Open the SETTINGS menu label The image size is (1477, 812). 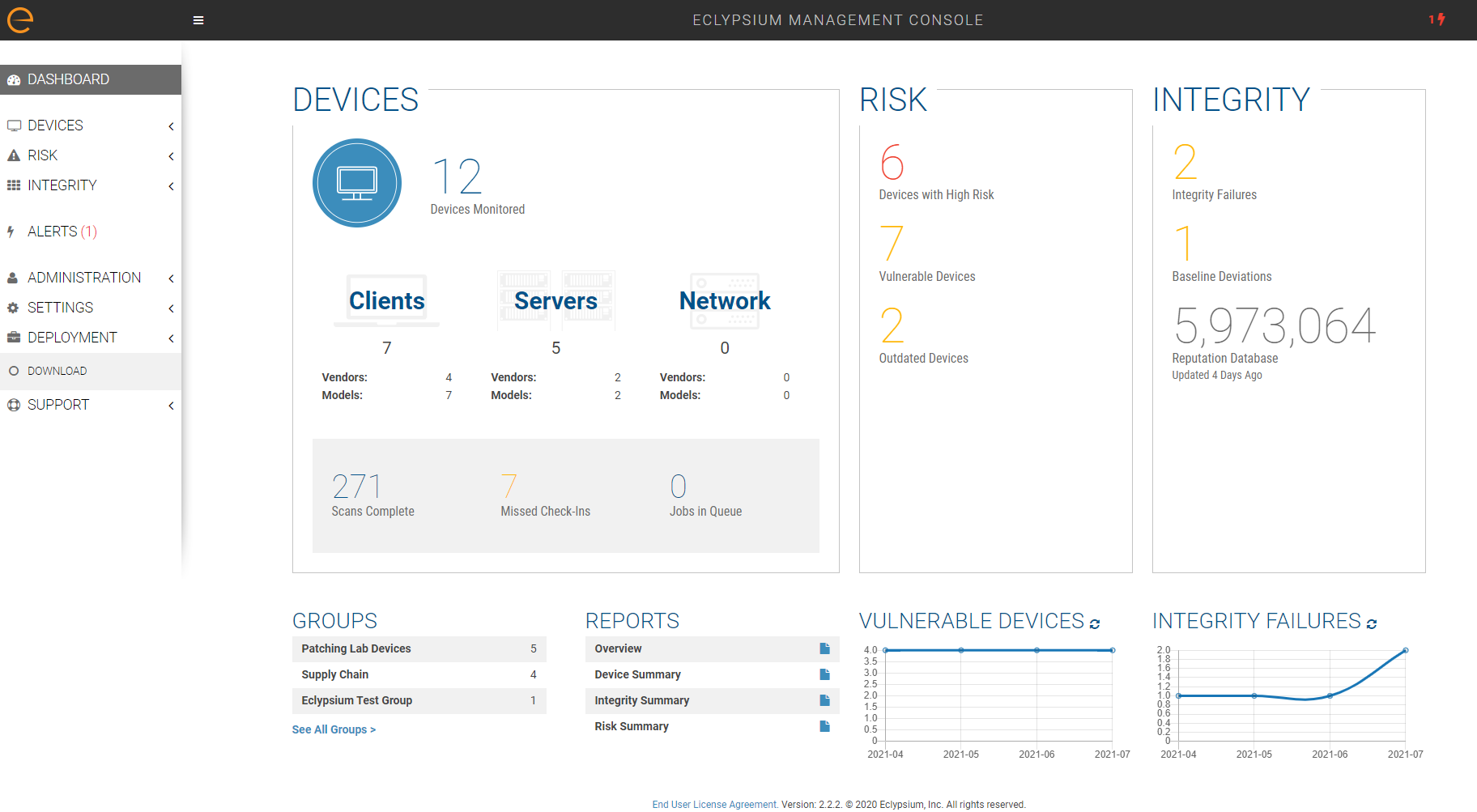(60, 308)
